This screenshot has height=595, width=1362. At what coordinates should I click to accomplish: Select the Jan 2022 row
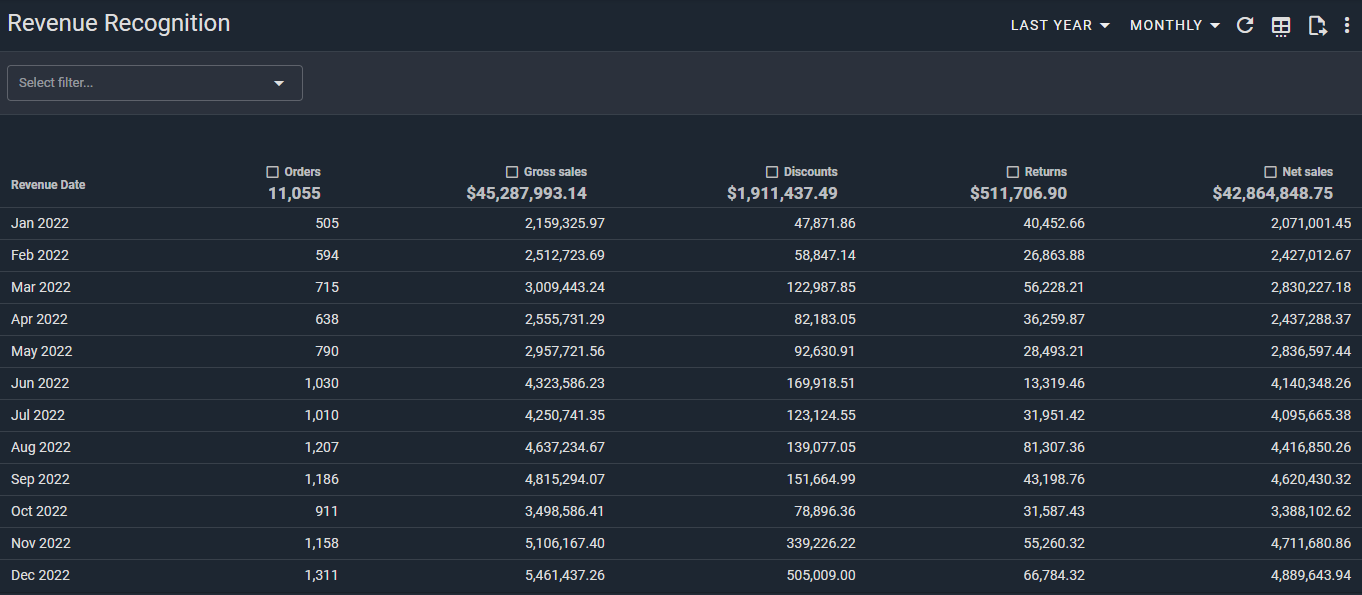(x=40, y=223)
